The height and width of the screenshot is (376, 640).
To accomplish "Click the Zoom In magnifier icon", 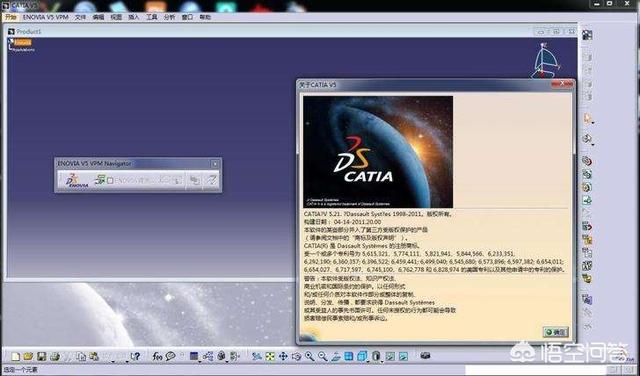I will tap(309, 356).
